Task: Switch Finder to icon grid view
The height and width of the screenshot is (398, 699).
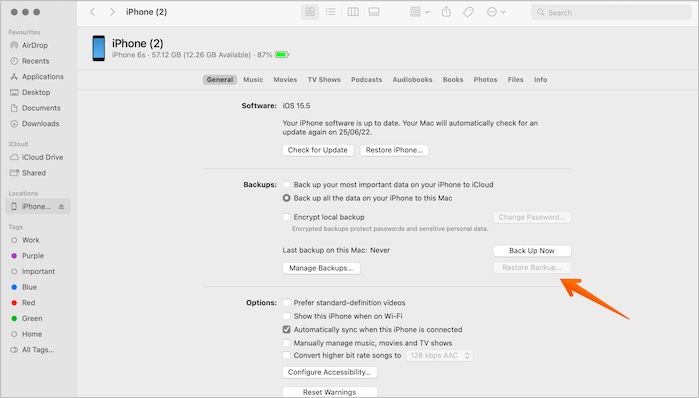Action: click(310, 12)
